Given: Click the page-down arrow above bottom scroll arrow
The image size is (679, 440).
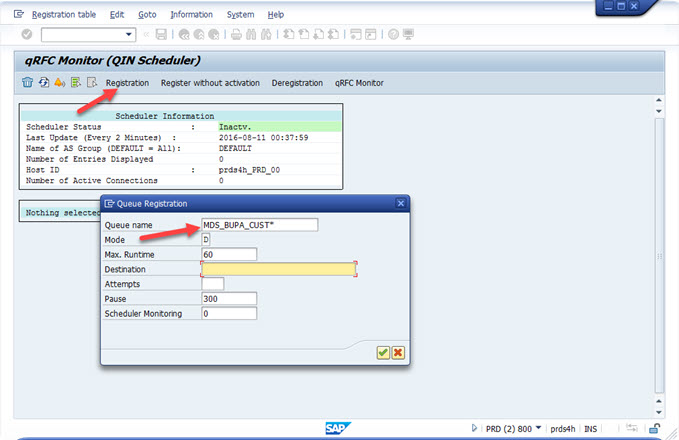Looking at the screenshot, I should [659, 401].
